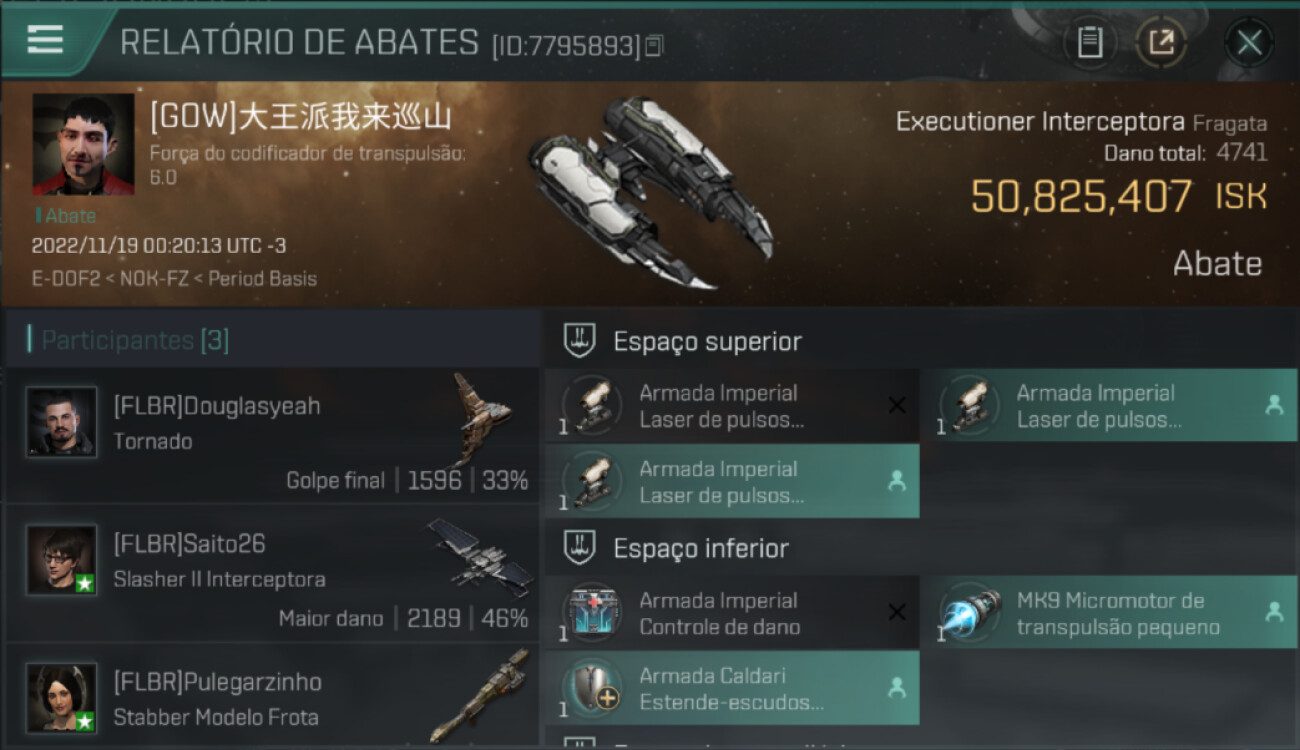Image resolution: width=1300 pixels, height=750 pixels.
Task: Open the E-DOF2 system location link
Action: [x=66, y=279]
